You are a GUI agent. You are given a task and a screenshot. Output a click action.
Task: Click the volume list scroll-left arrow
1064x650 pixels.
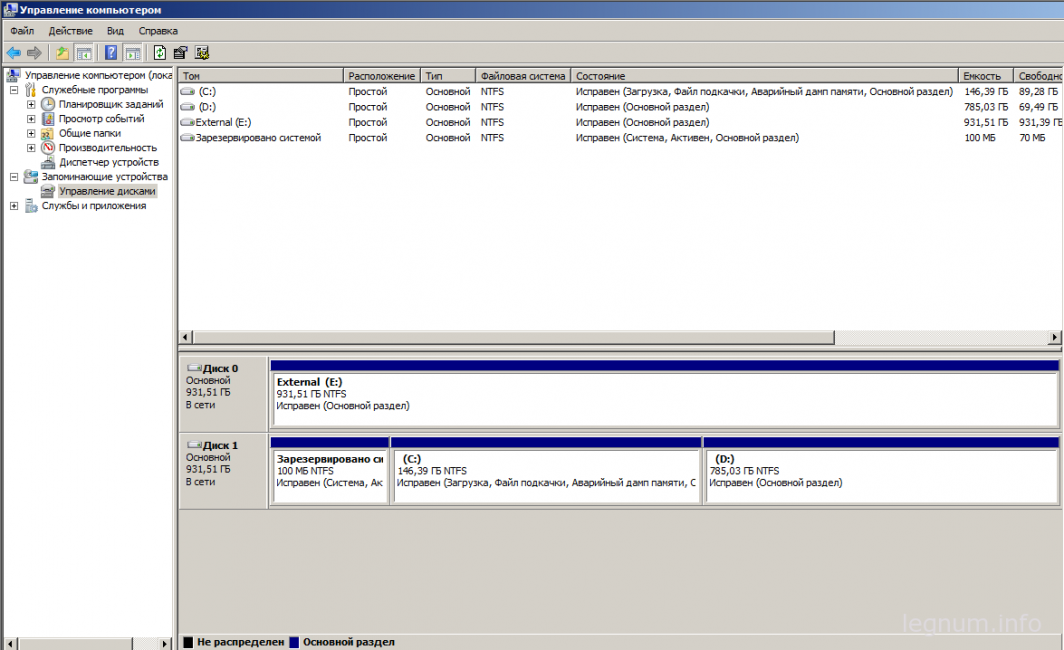pos(186,337)
